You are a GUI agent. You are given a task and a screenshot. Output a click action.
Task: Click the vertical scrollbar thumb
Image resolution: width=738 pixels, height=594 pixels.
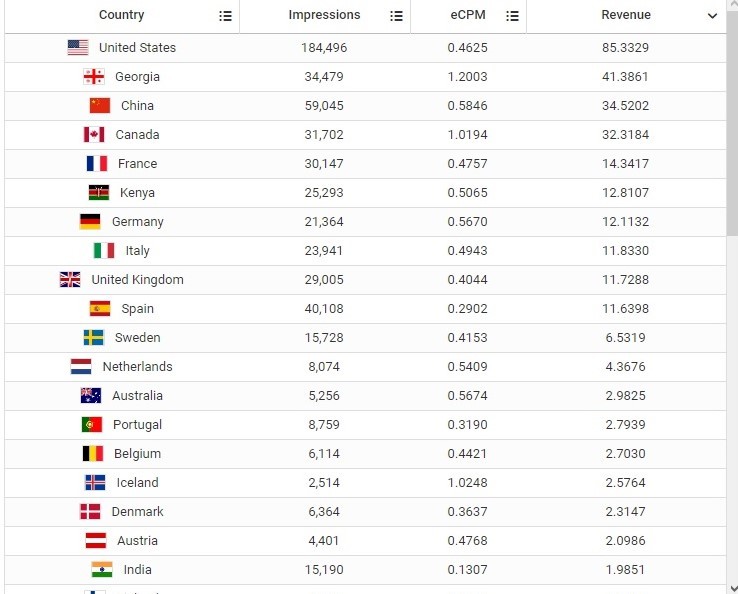tap(732, 123)
